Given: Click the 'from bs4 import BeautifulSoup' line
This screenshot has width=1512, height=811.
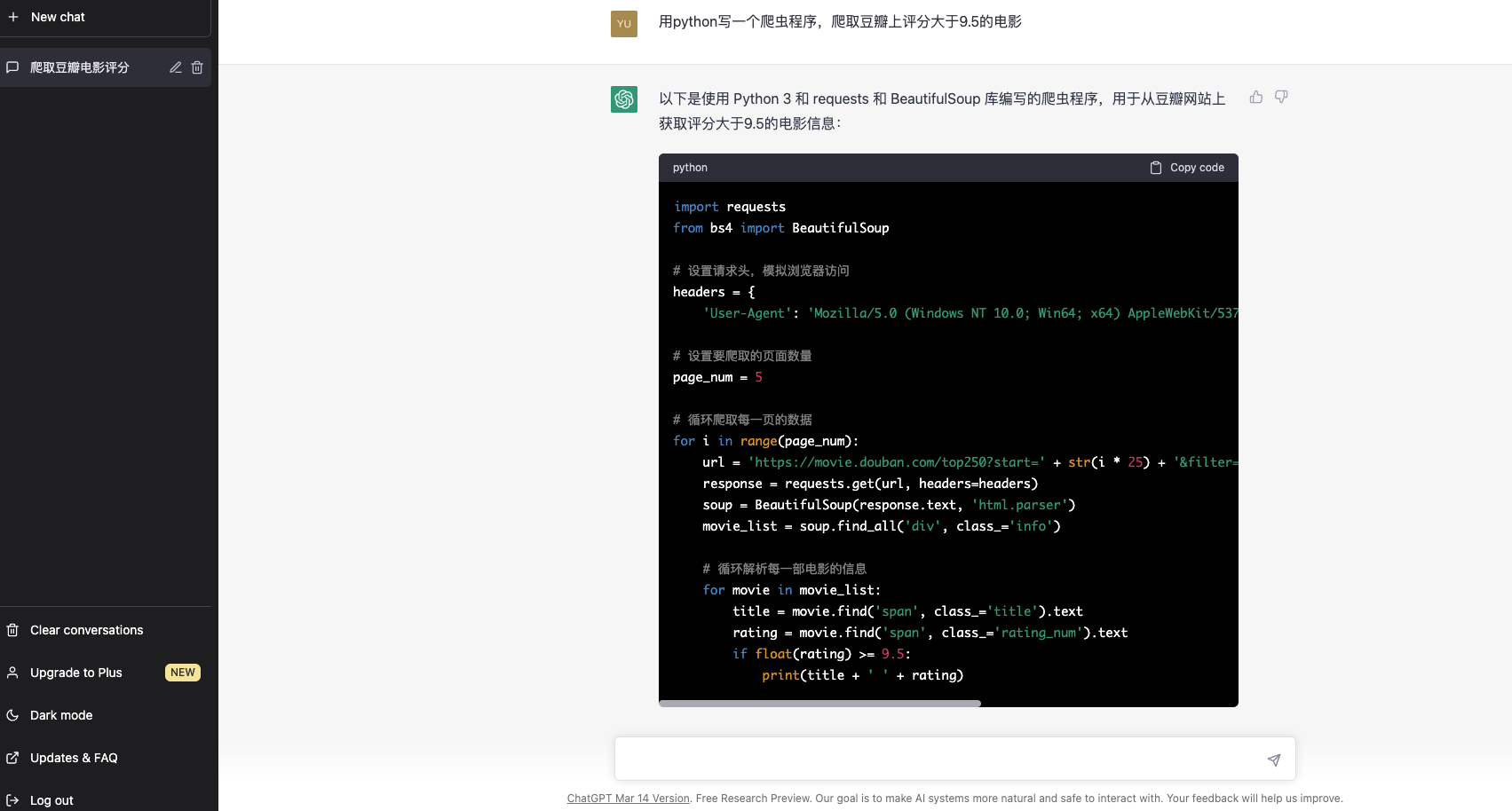Looking at the screenshot, I should click(x=780, y=228).
